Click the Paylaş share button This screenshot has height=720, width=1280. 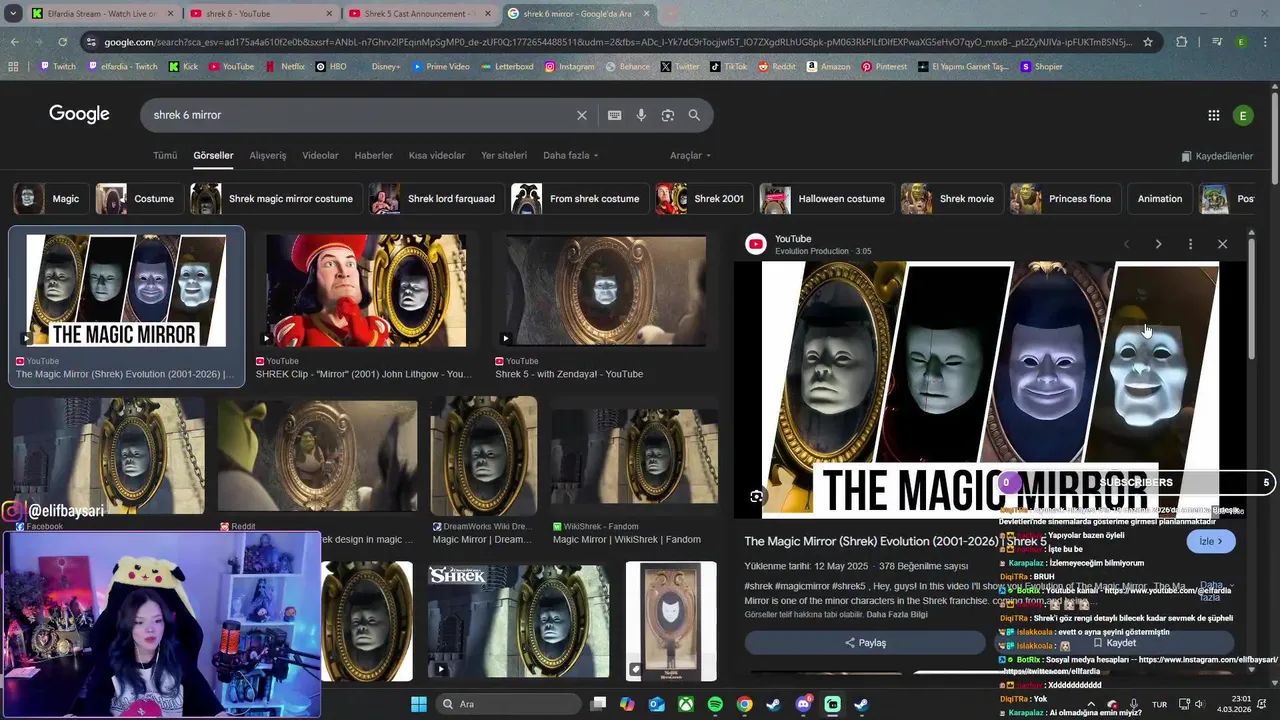[x=865, y=643]
